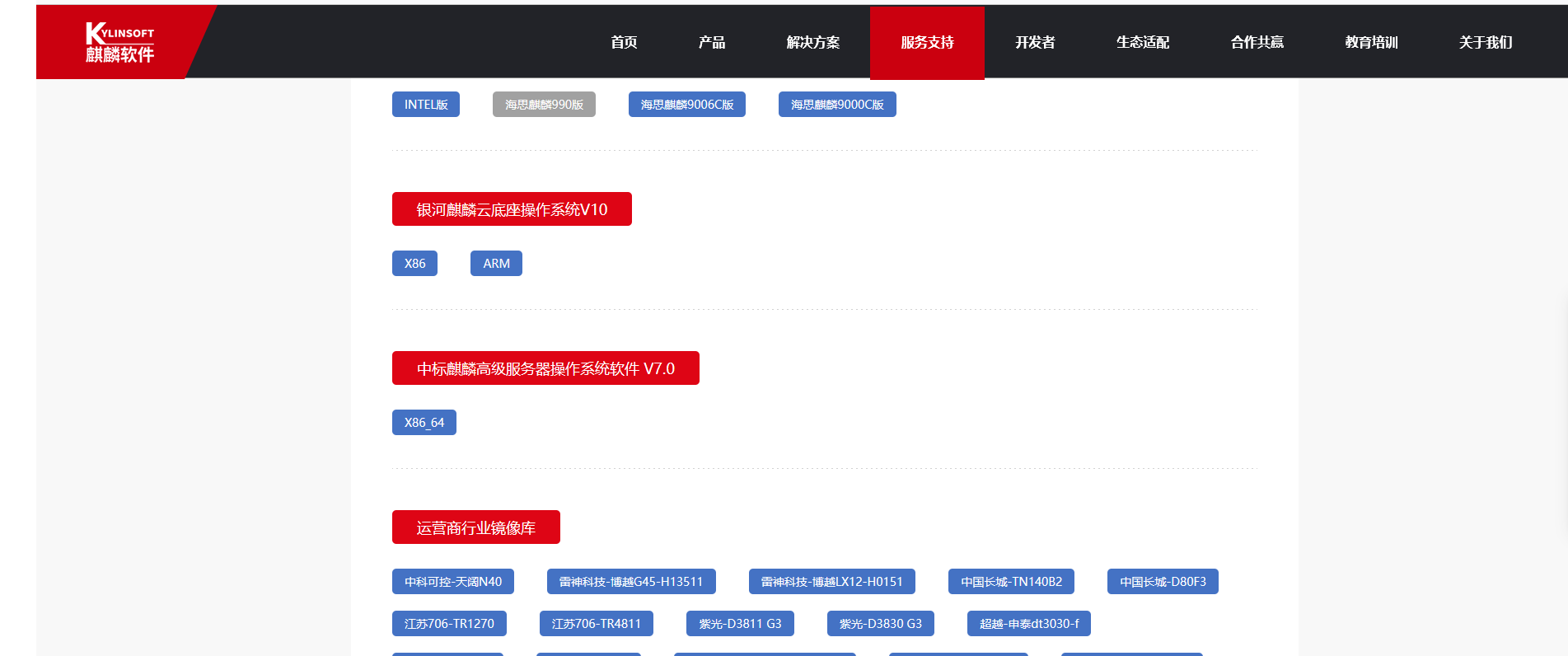This screenshot has width=1568, height=656.
Task: Open 紫光-D3830 G3 image
Action: 881,624
